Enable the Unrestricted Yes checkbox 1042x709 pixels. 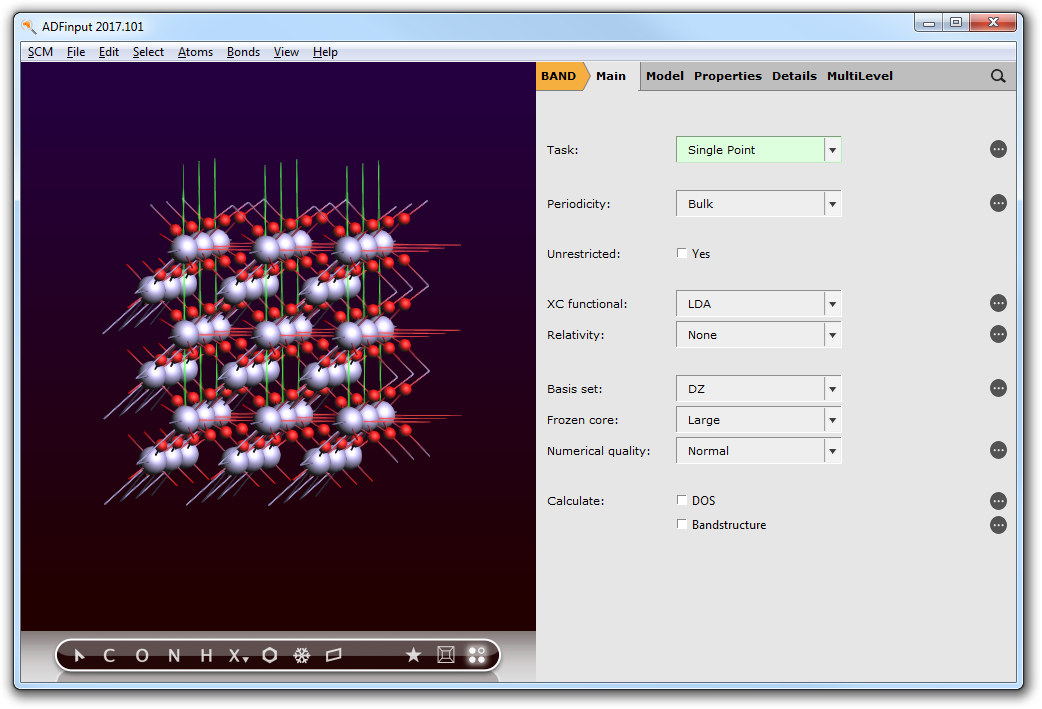682,254
